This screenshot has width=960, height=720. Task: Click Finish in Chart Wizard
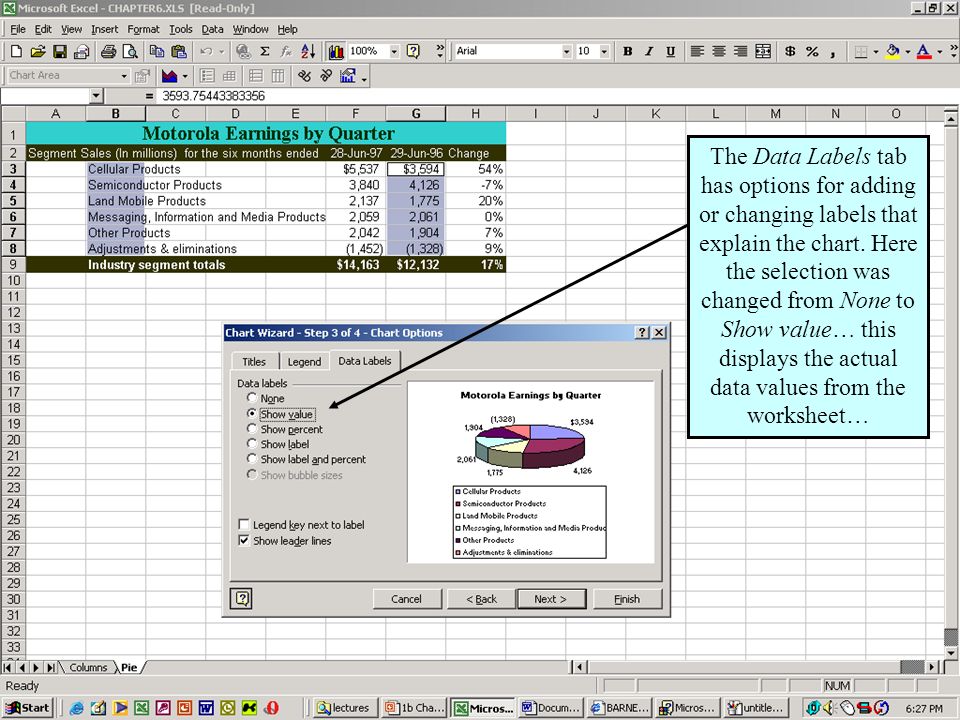627,599
